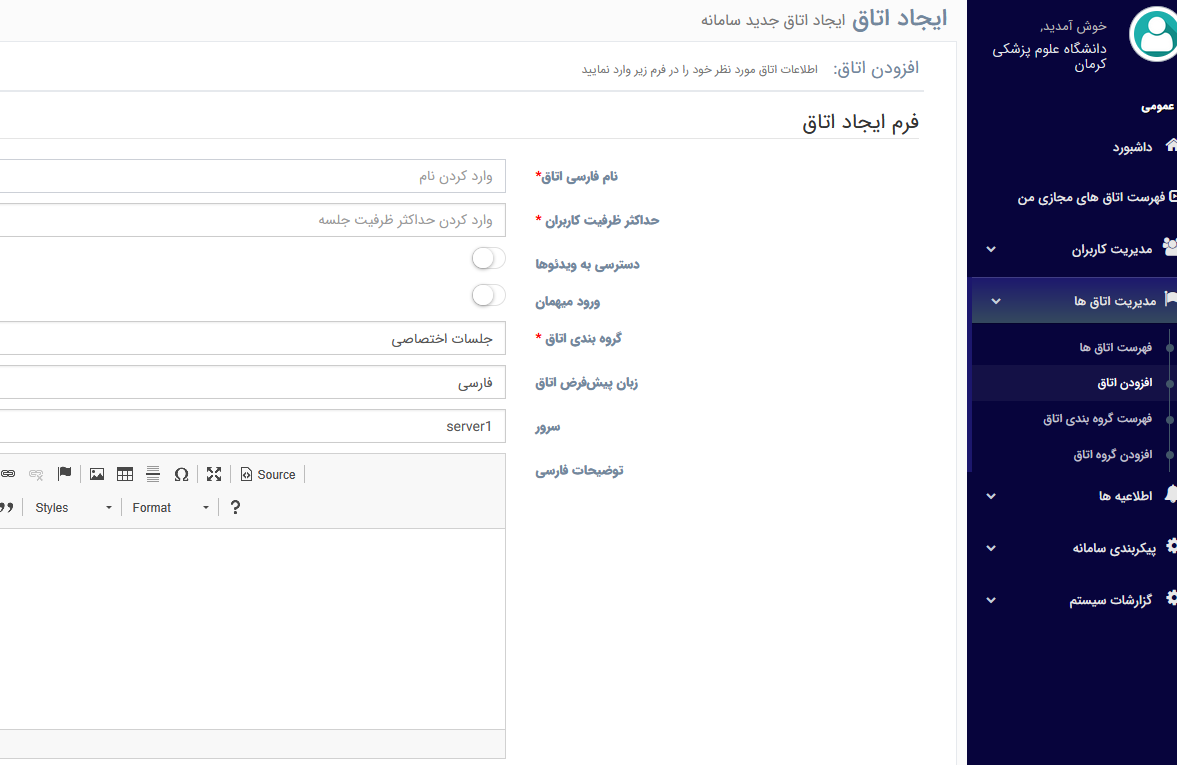Click the editor help question mark

pyautogui.click(x=235, y=507)
